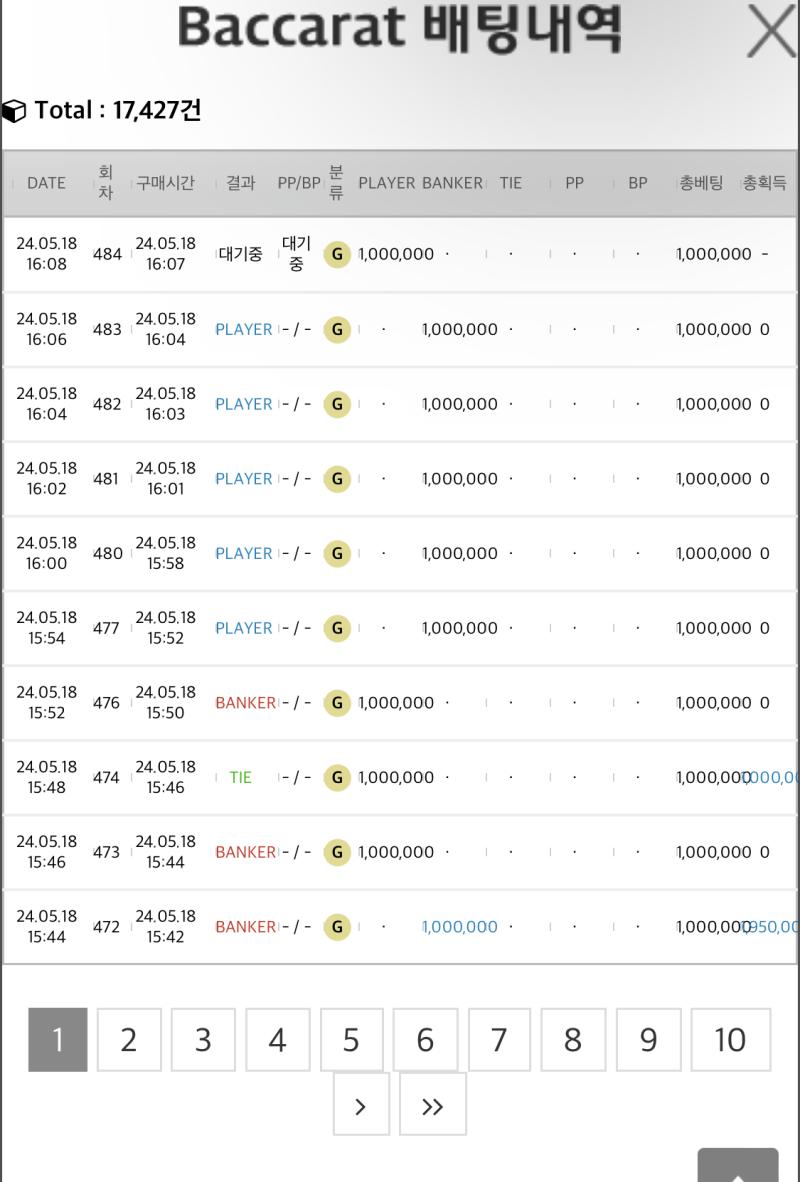800x1182 pixels.
Task: Select page 1 in pagination
Action: 58,1040
